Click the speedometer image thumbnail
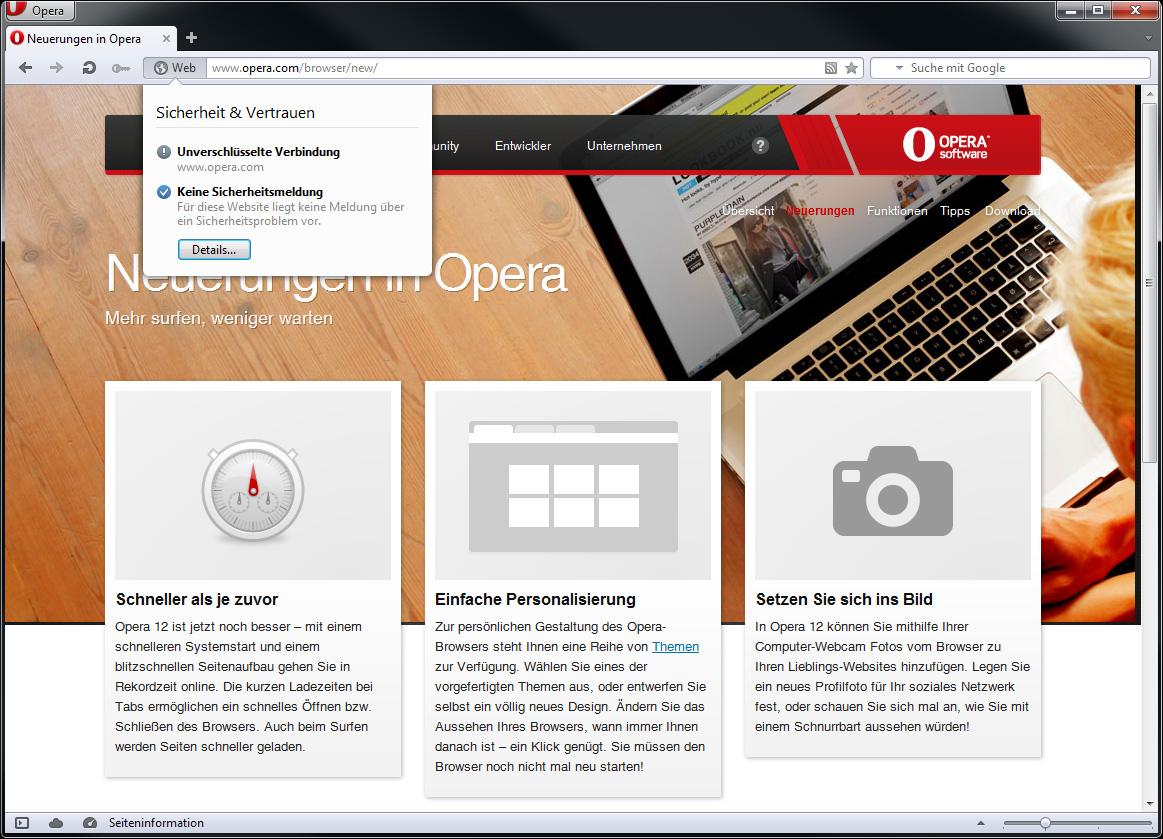This screenshot has width=1163, height=839. point(253,485)
